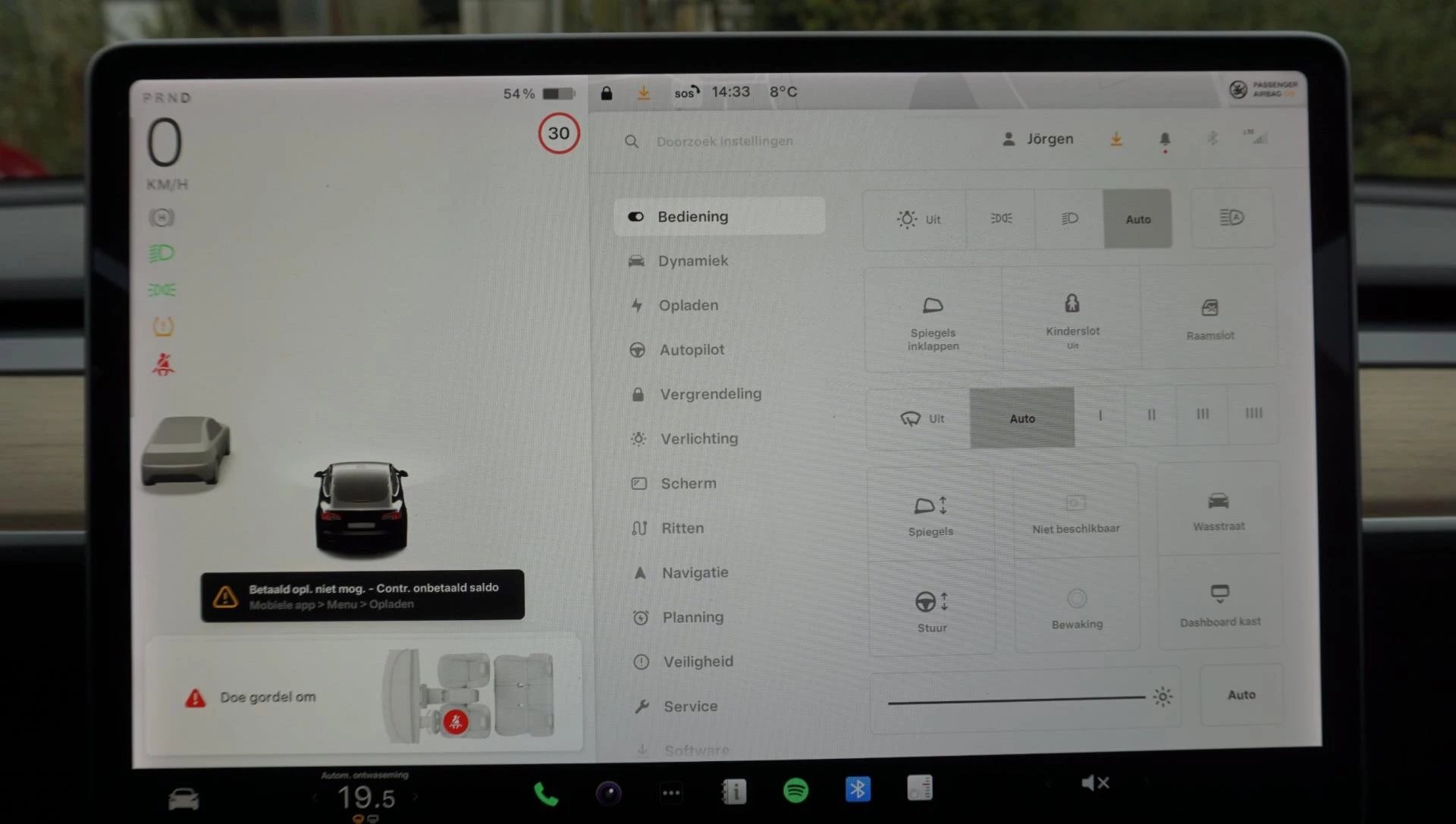
Task: Click the SOS status bar icon
Action: [x=685, y=92]
